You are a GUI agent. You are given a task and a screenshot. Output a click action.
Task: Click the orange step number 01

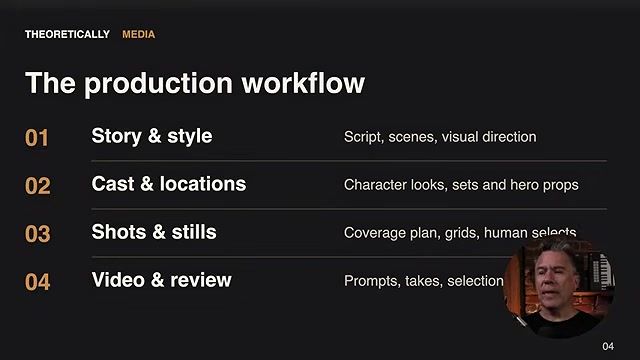[37, 138]
